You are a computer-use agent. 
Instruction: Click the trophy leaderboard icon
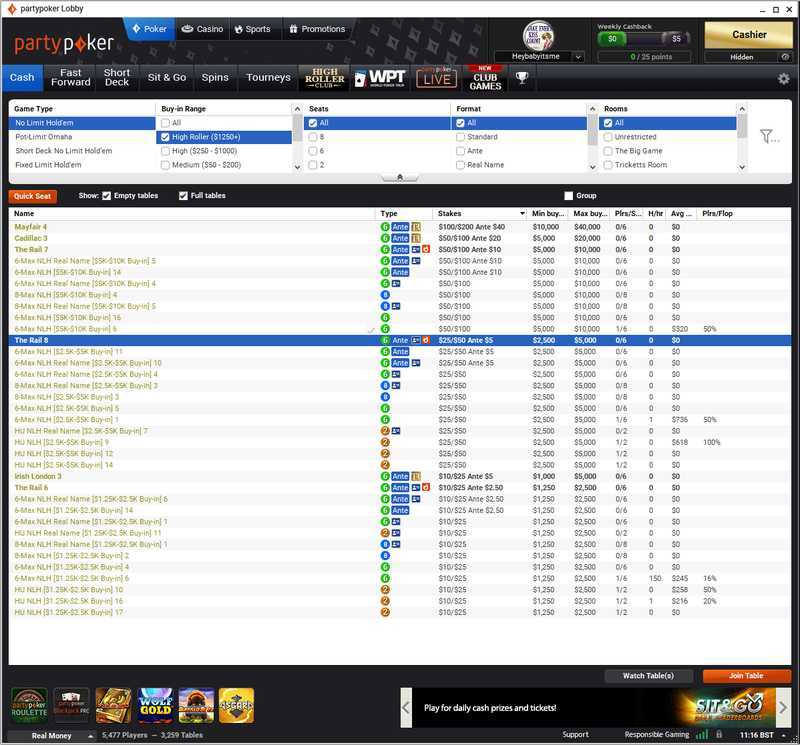pos(522,77)
